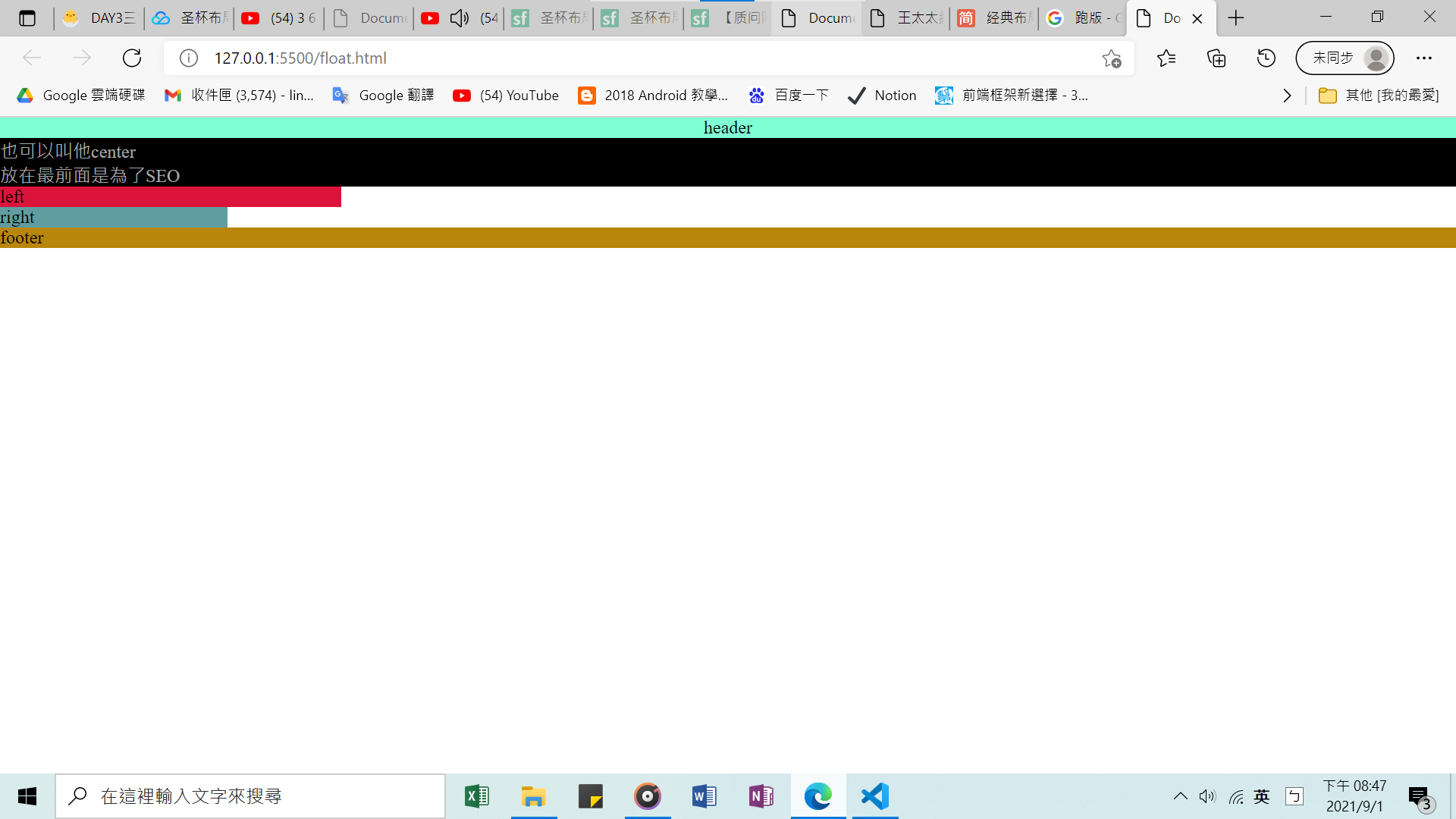Expand hidden bookmarks bar overflow chevron

click(x=1287, y=96)
